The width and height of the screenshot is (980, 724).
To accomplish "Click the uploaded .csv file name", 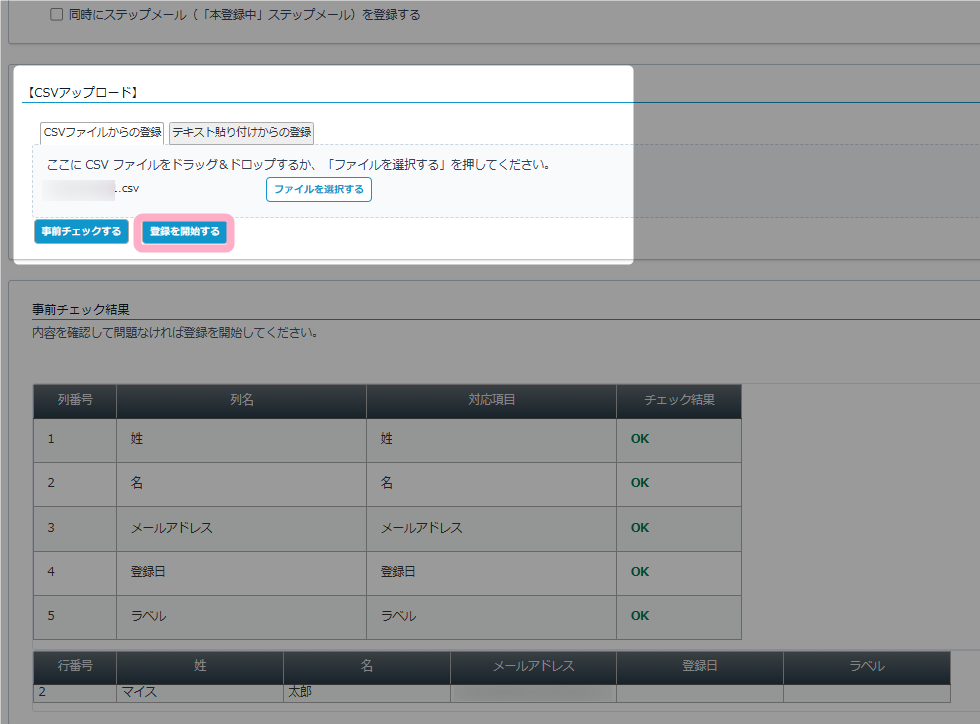I will tap(97, 188).
